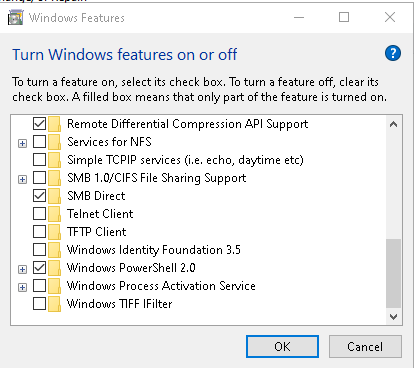This screenshot has height=368, width=414.
Task: Expand the Windows PowerShell 2.0 node
Action: [x=22, y=269]
